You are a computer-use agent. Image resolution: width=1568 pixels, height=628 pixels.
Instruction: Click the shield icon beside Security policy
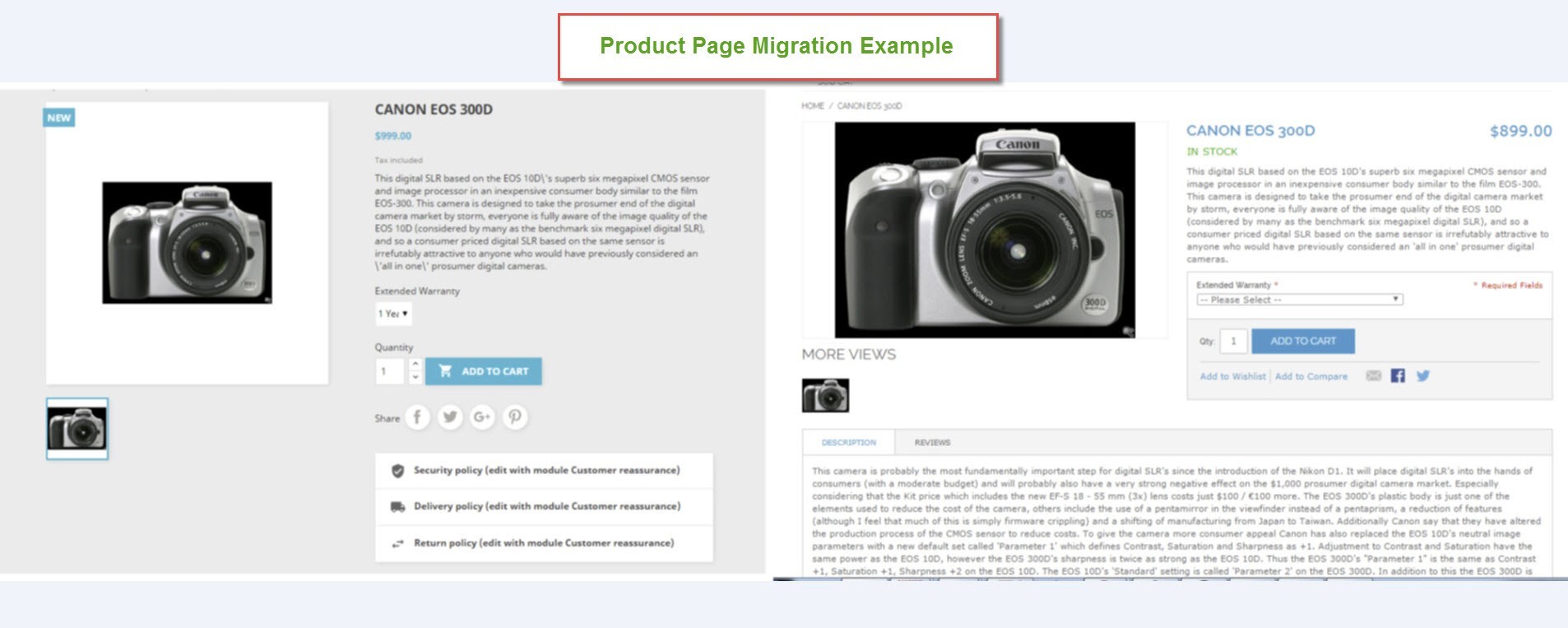tap(397, 471)
